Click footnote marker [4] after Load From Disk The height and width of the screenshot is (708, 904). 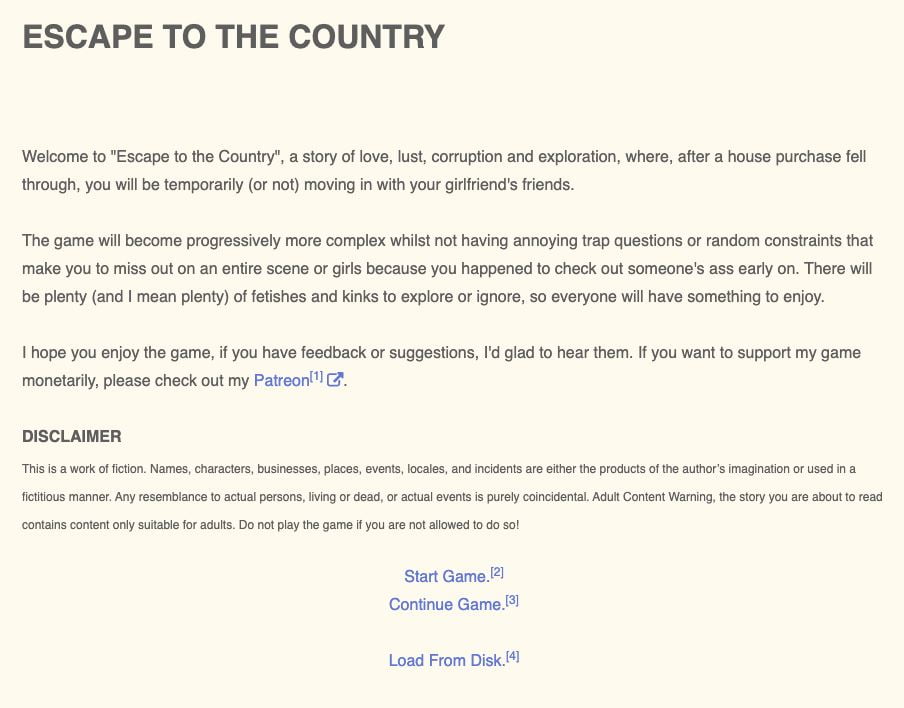513,656
